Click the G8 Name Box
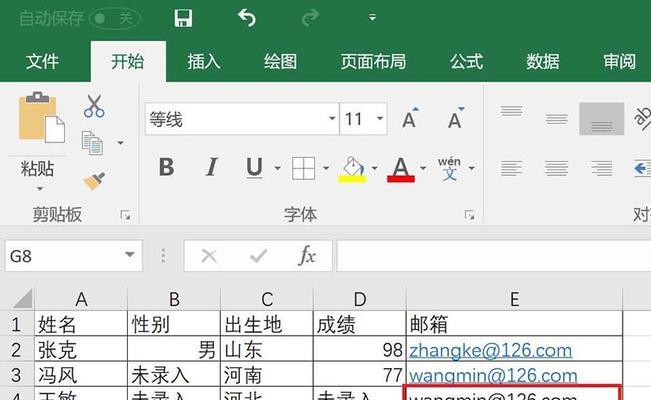The height and width of the screenshot is (400, 651). [64, 256]
